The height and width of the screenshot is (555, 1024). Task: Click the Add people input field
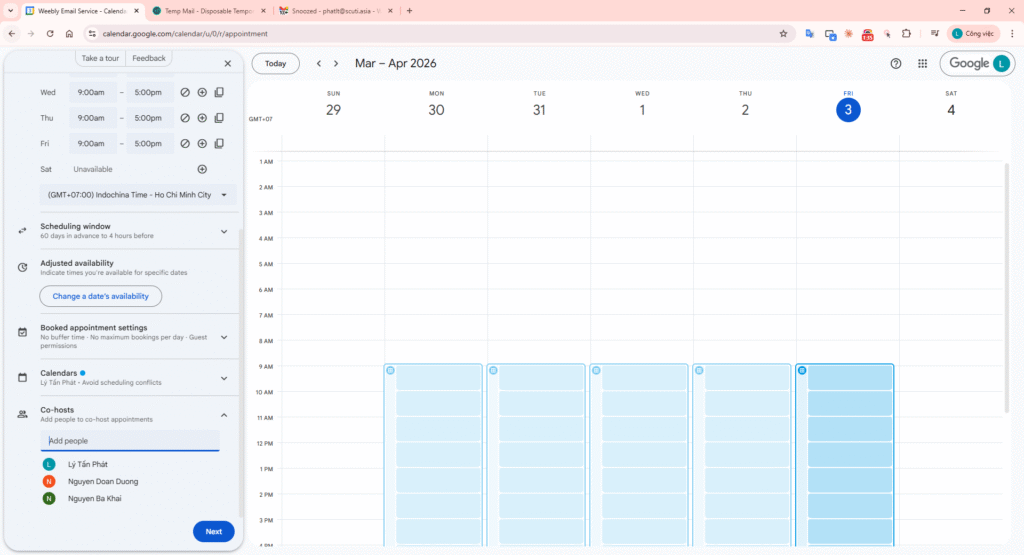pyautogui.click(x=130, y=440)
